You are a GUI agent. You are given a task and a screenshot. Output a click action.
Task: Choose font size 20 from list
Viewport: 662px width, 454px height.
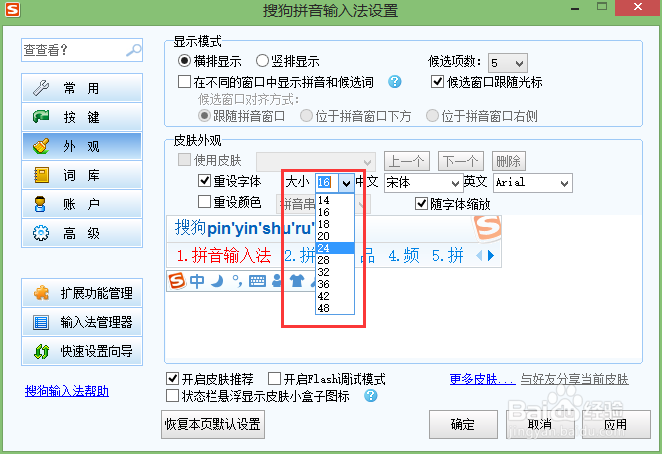335,236
